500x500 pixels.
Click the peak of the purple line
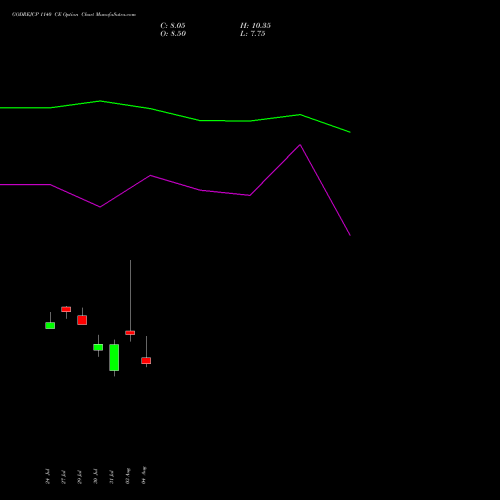pyautogui.click(x=300, y=145)
